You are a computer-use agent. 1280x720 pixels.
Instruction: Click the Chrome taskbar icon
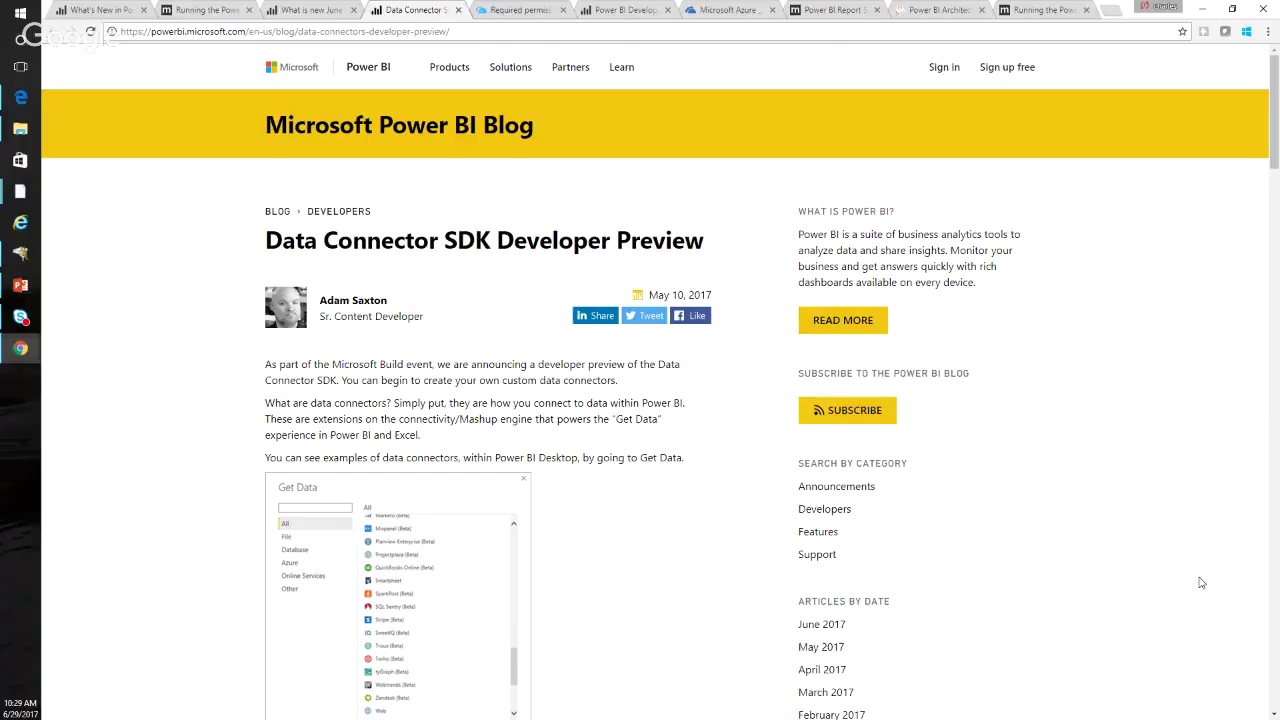coord(20,348)
